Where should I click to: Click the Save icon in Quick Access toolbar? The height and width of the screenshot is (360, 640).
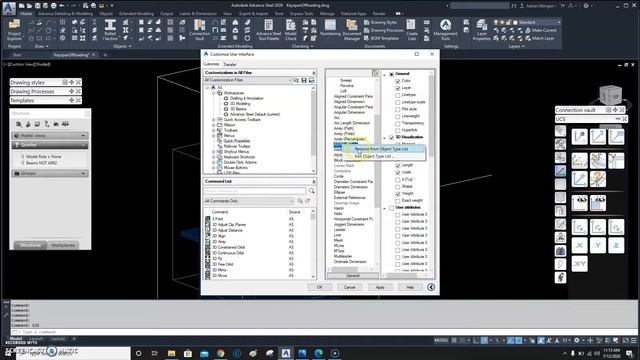click(37, 6)
